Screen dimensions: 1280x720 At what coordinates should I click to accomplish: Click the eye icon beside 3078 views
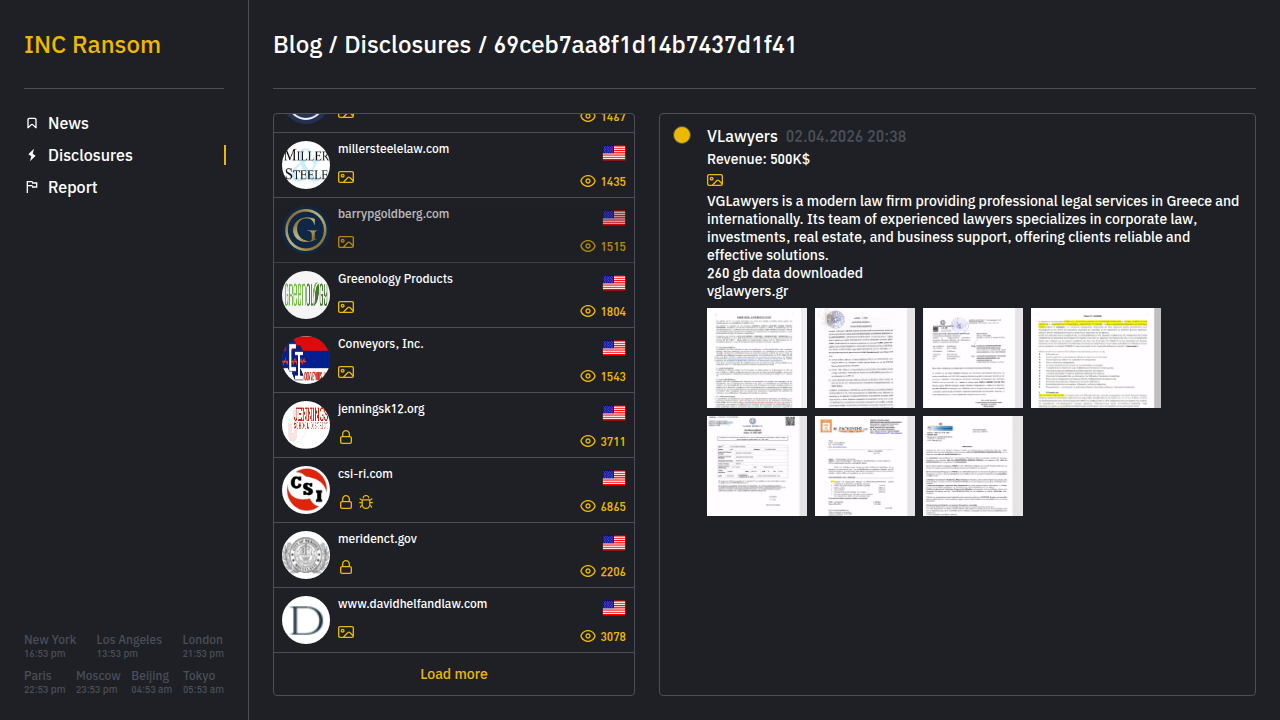[588, 636]
